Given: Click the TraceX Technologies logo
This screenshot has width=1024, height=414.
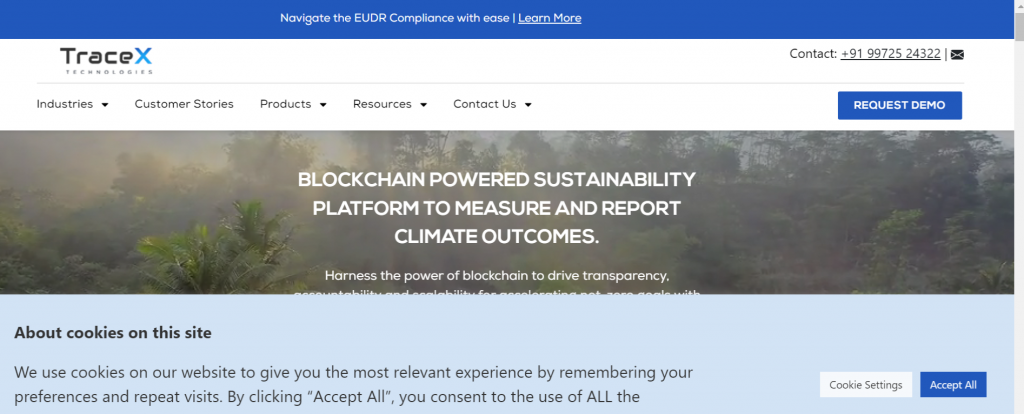Looking at the screenshot, I should [x=106, y=60].
